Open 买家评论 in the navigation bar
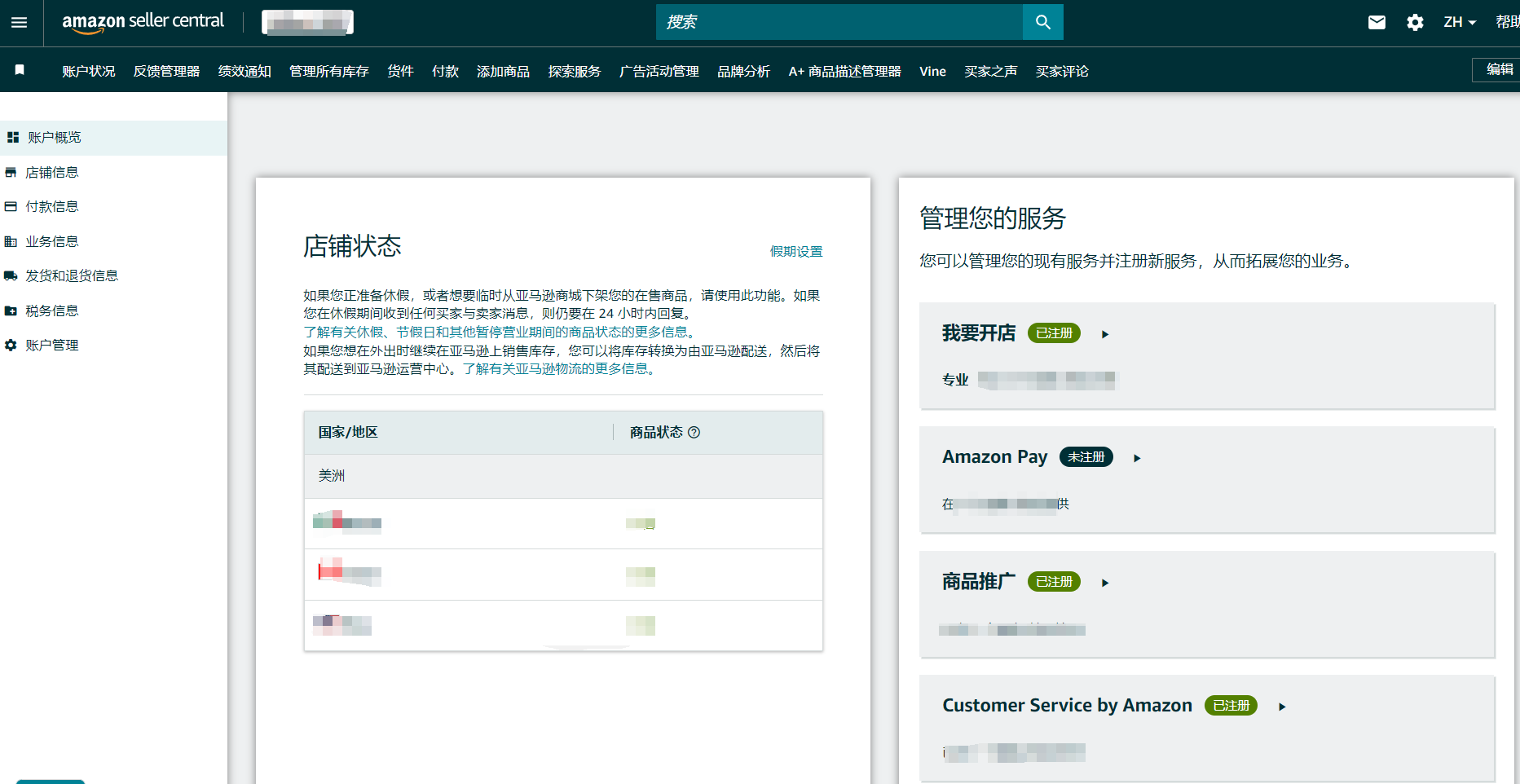 coord(1062,71)
